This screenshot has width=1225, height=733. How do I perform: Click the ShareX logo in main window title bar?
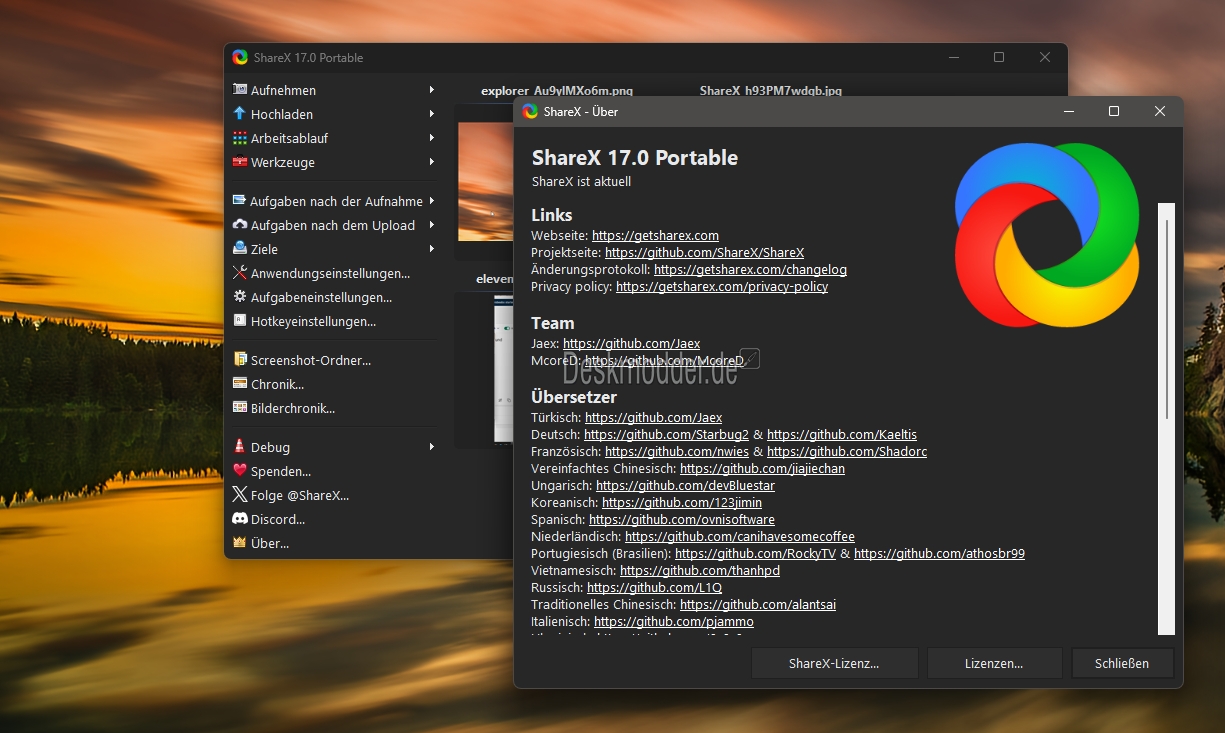point(240,57)
